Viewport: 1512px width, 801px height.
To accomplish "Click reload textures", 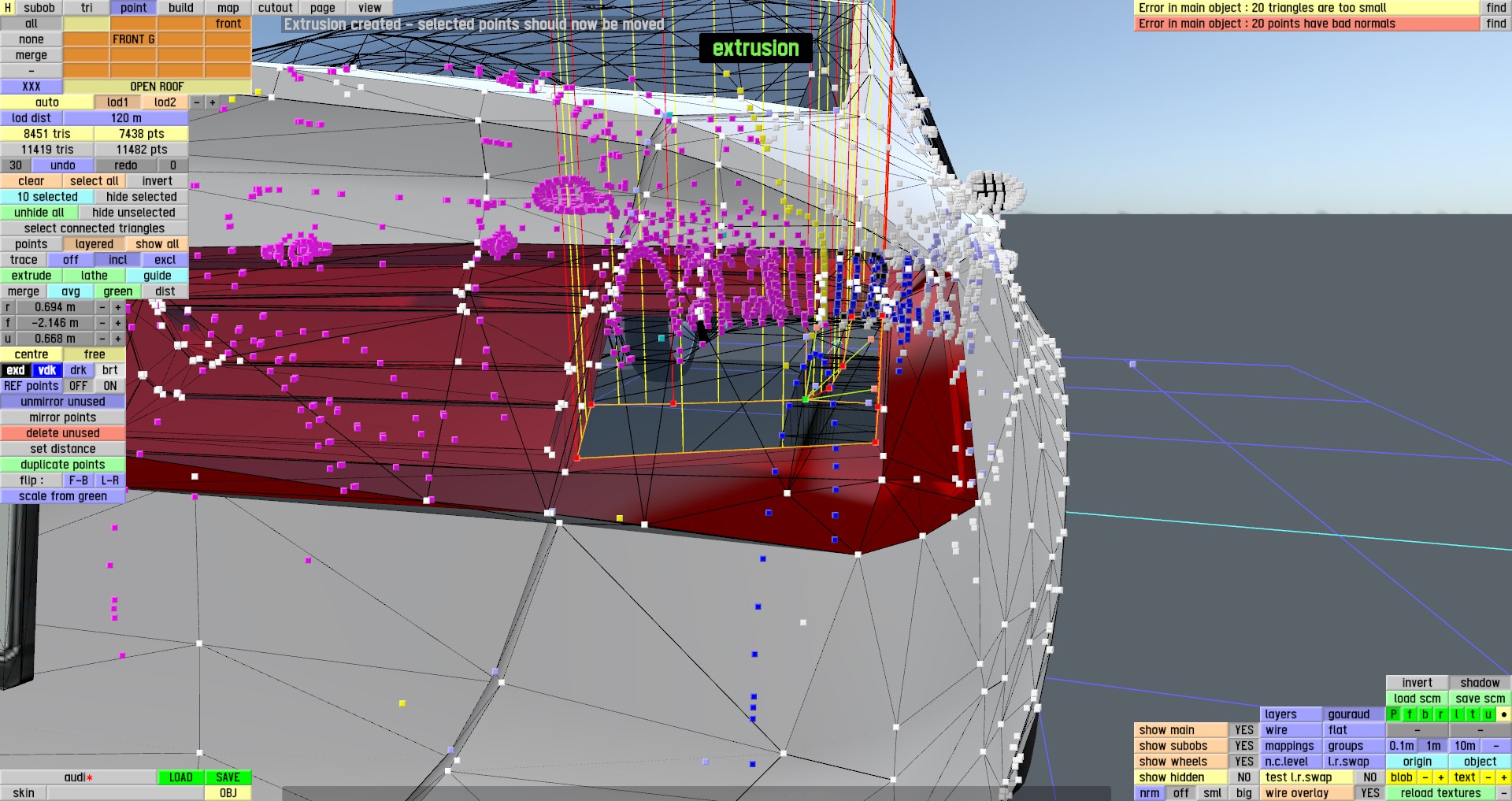I will point(1441,793).
